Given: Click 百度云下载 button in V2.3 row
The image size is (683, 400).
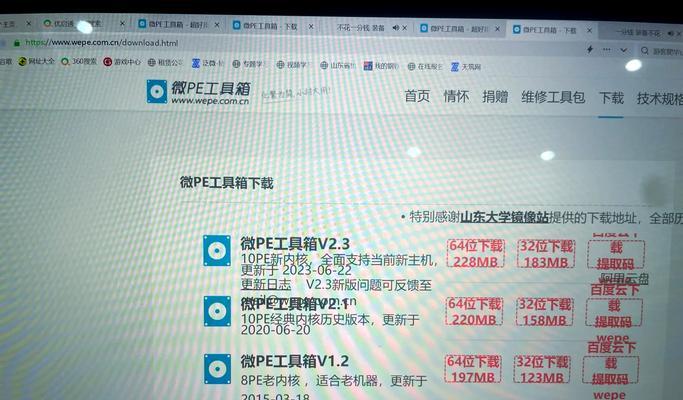Looking at the screenshot, I should 616,254.
